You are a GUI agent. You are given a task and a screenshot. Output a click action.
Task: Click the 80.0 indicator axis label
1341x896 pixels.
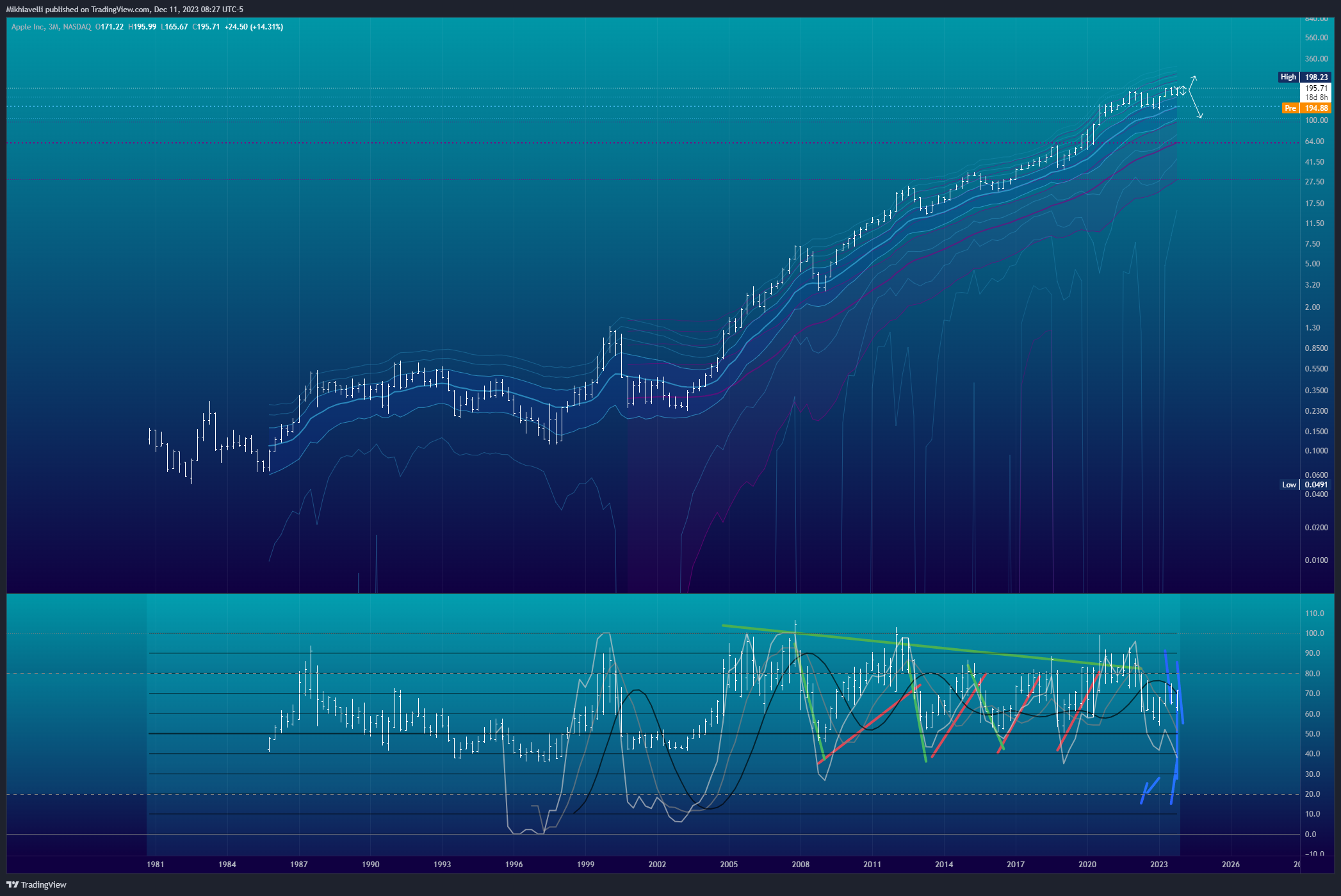1312,674
